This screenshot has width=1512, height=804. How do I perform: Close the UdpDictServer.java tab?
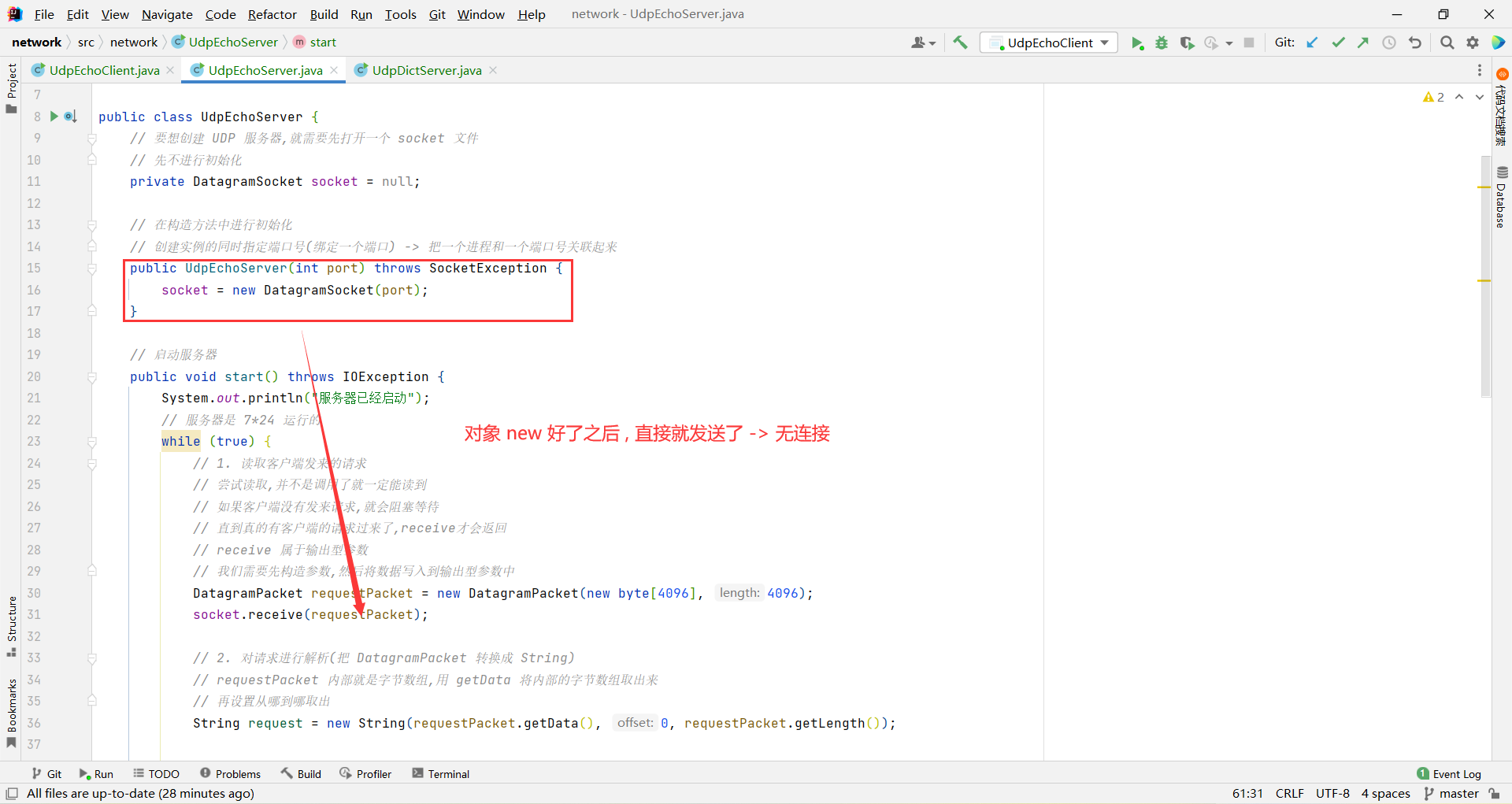point(493,70)
